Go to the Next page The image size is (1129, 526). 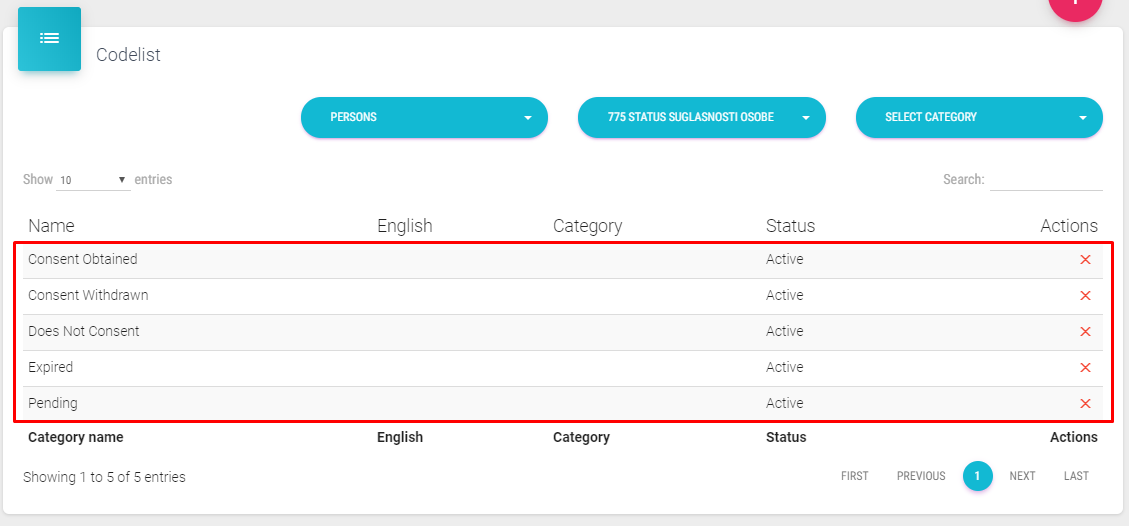(1022, 476)
